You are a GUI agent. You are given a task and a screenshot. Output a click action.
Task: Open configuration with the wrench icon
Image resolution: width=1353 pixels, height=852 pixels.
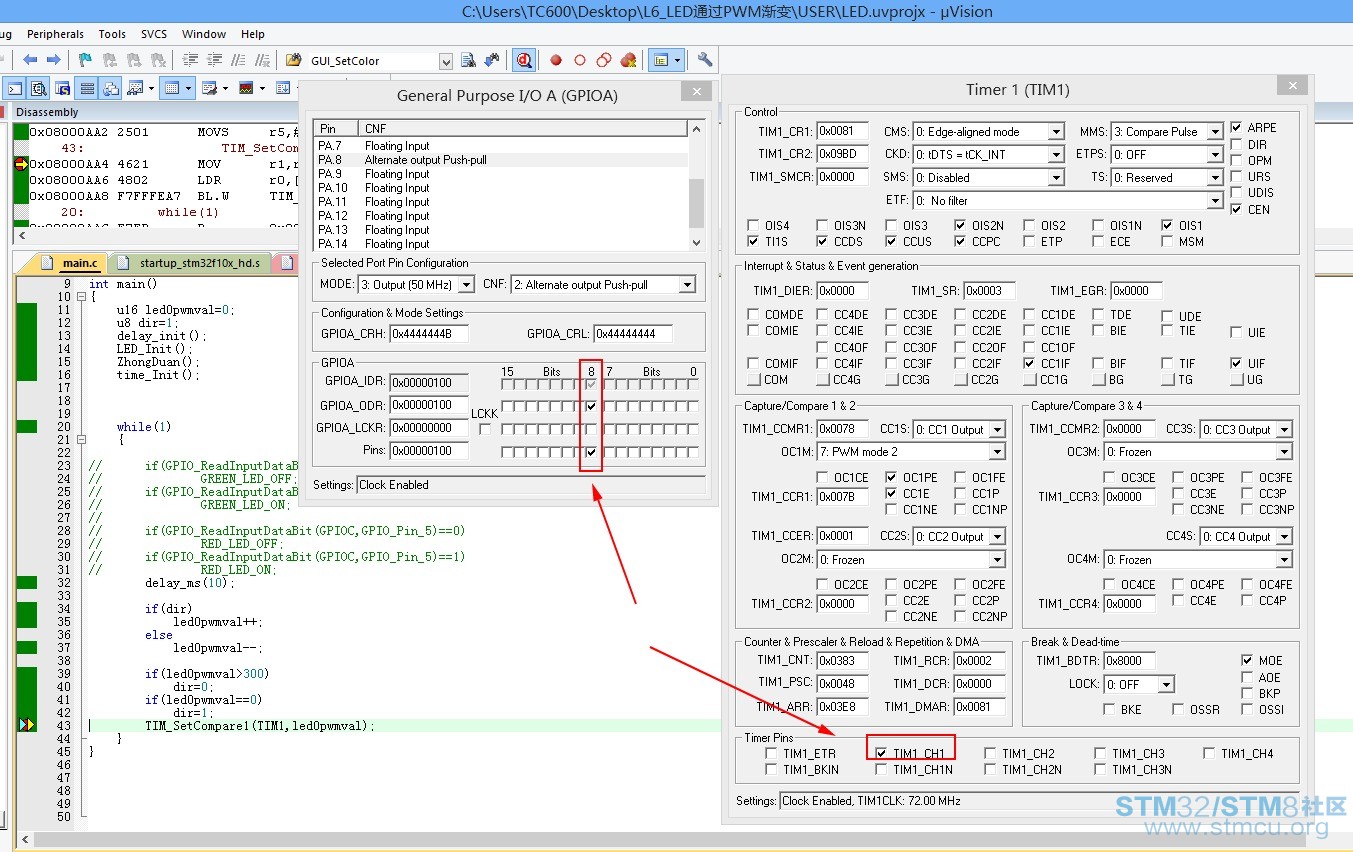pyautogui.click(x=705, y=60)
